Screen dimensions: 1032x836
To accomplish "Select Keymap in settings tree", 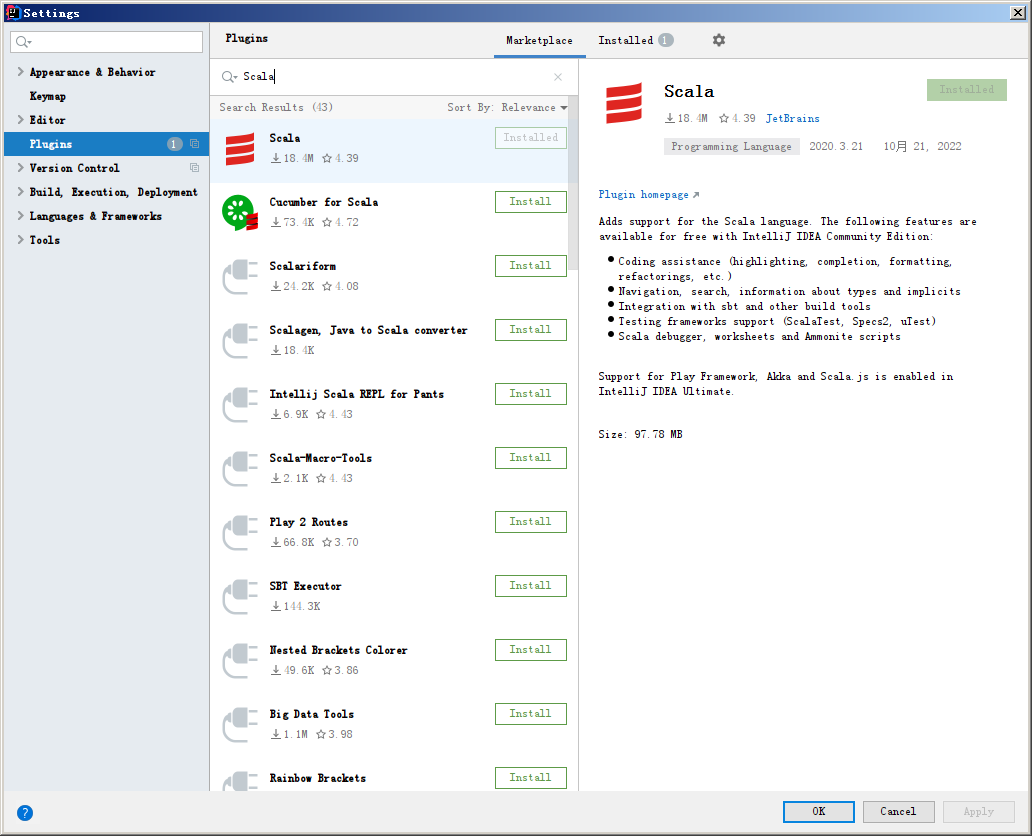I will click(47, 96).
